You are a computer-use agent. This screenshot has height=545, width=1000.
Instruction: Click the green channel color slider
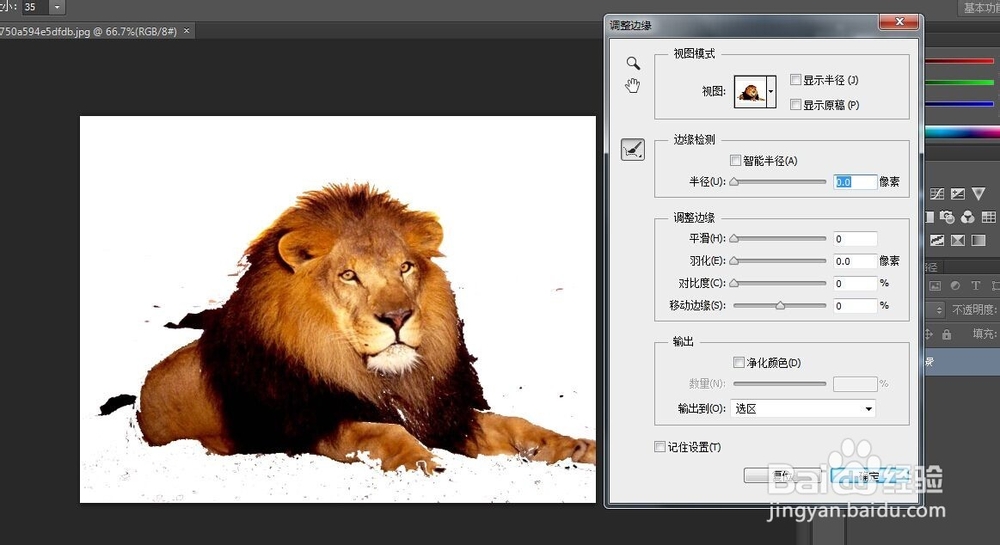coord(962,82)
